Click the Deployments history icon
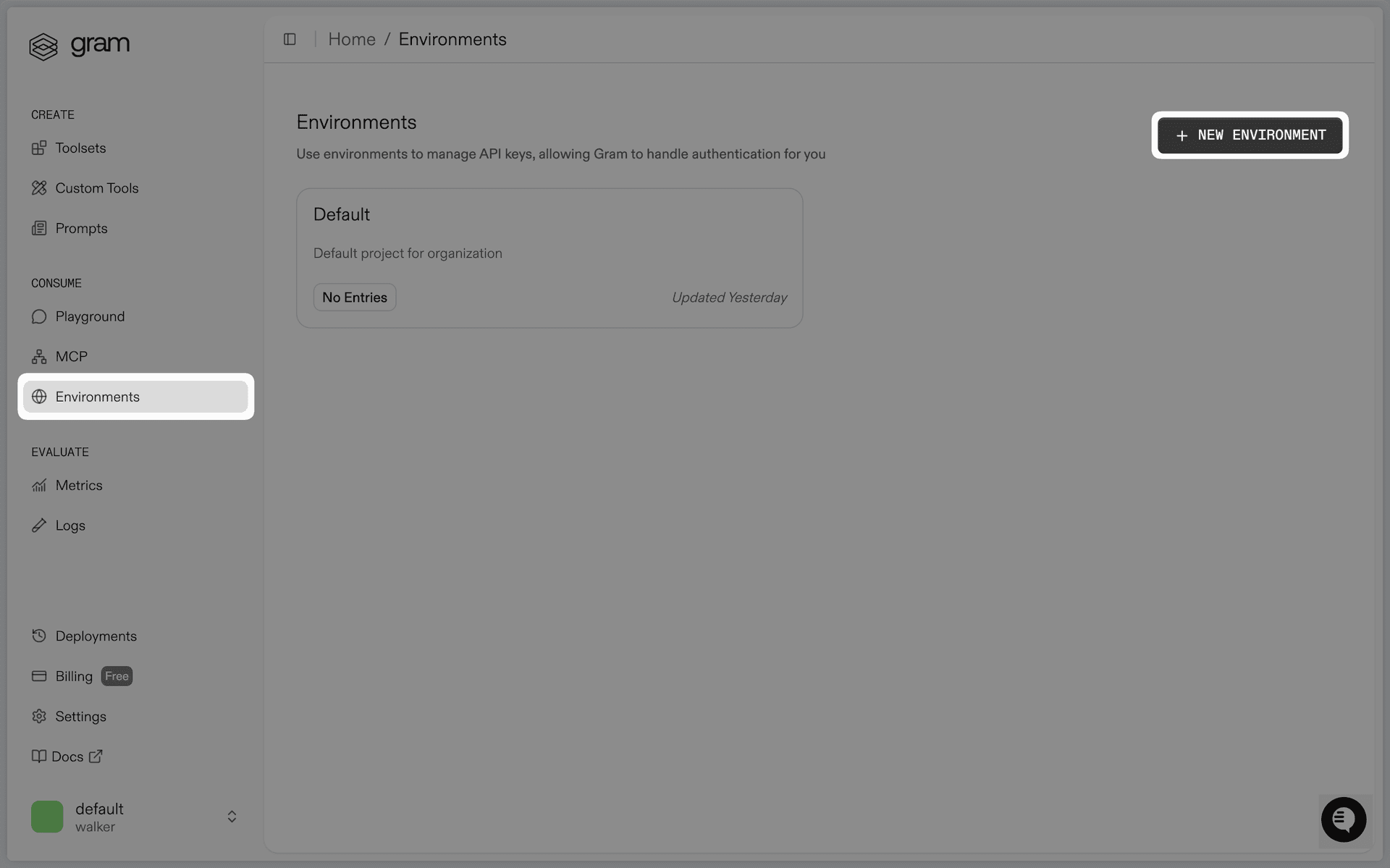The width and height of the screenshot is (1390, 868). click(40, 636)
